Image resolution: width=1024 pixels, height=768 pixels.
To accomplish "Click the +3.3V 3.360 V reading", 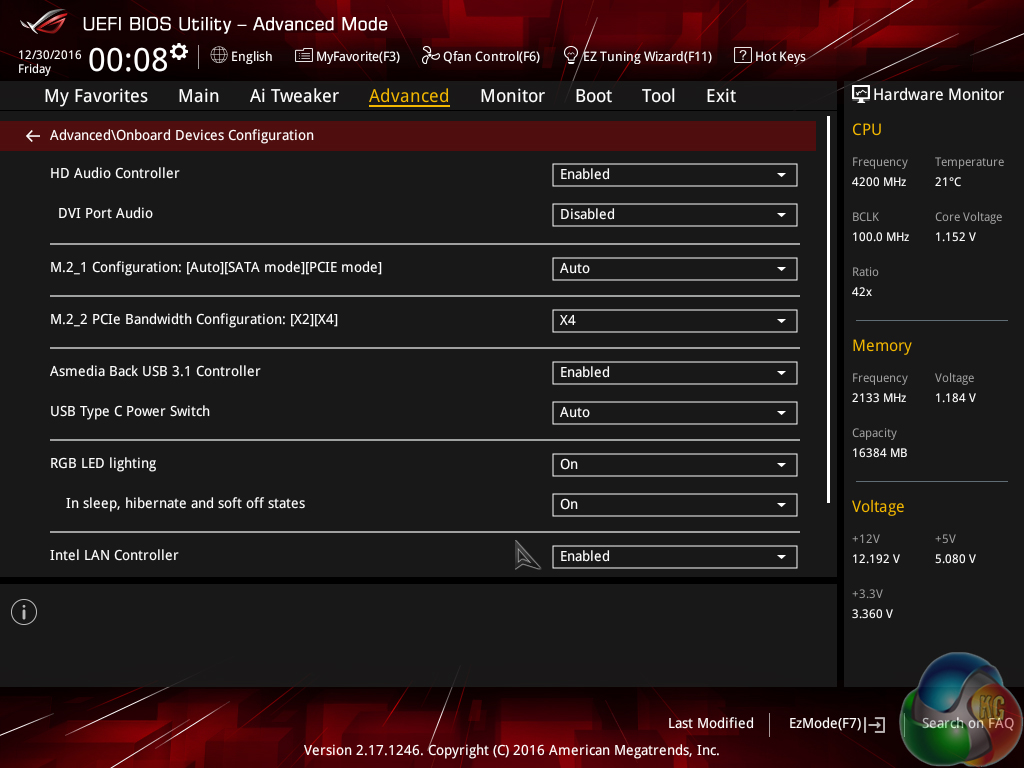I will (872, 614).
